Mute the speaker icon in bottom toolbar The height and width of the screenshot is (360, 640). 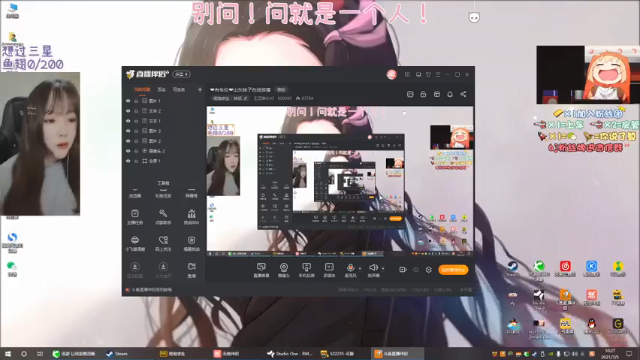coord(373,268)
